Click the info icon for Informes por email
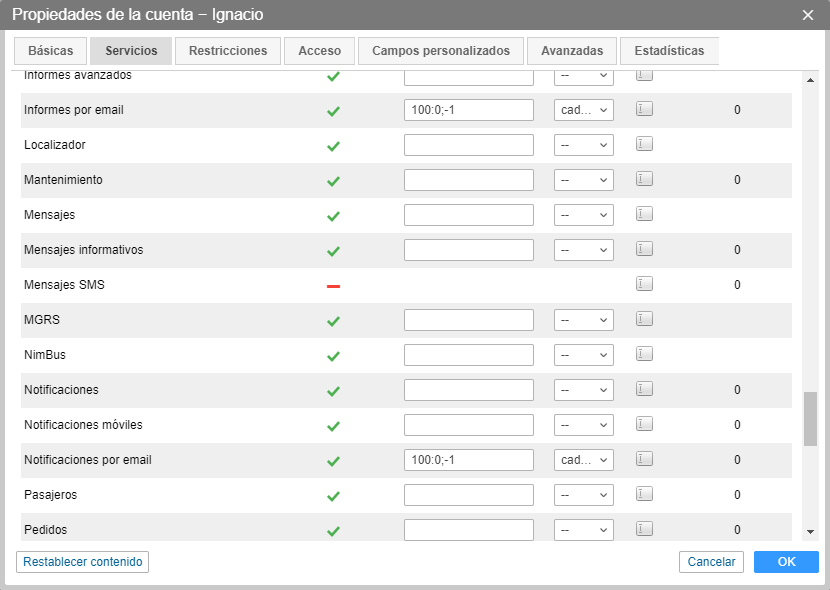This screenshot has height=590, width=830. tap(644, 109)
